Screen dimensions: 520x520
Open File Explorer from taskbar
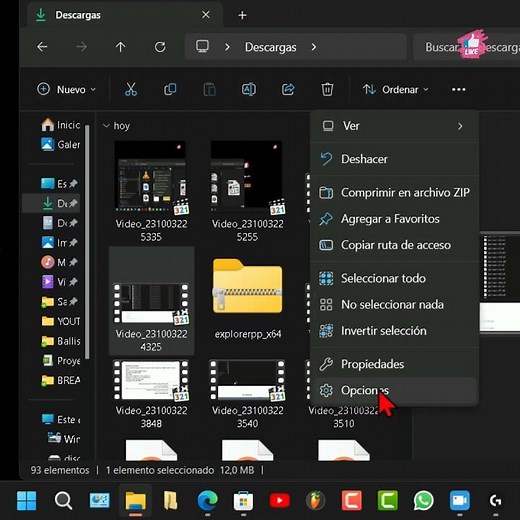pyautogui.click(x=135, y=500)
